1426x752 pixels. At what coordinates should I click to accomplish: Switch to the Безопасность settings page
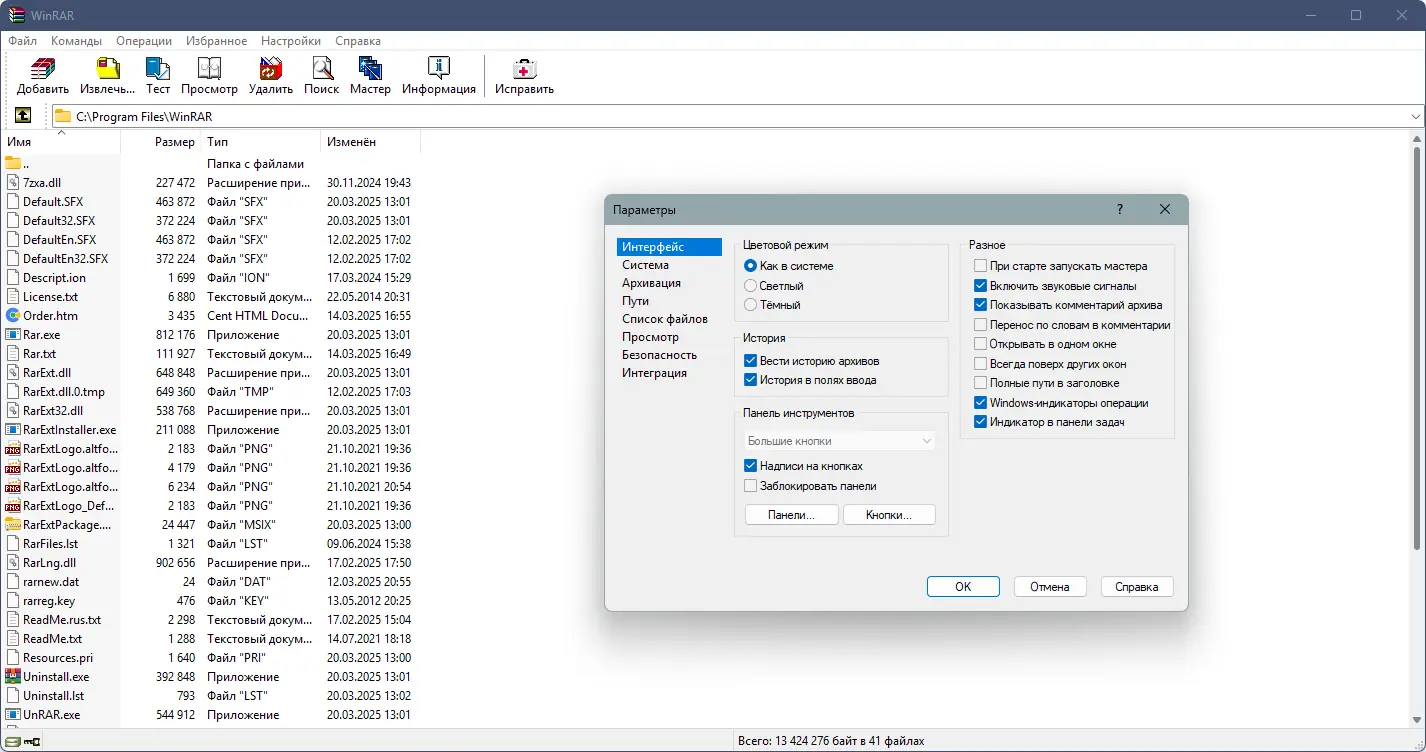[669, 355]
